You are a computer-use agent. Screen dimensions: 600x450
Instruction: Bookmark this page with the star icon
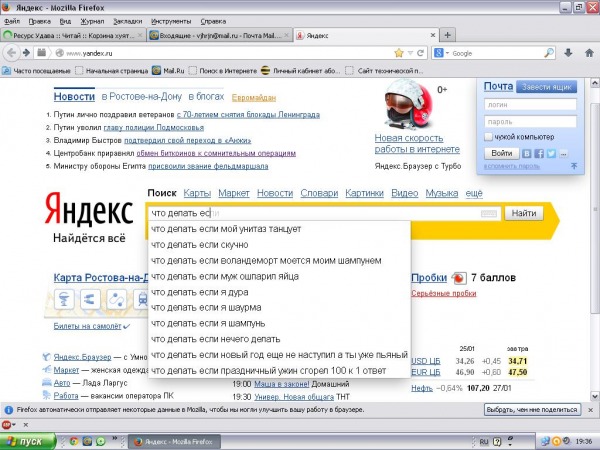[x=399, y=53]
